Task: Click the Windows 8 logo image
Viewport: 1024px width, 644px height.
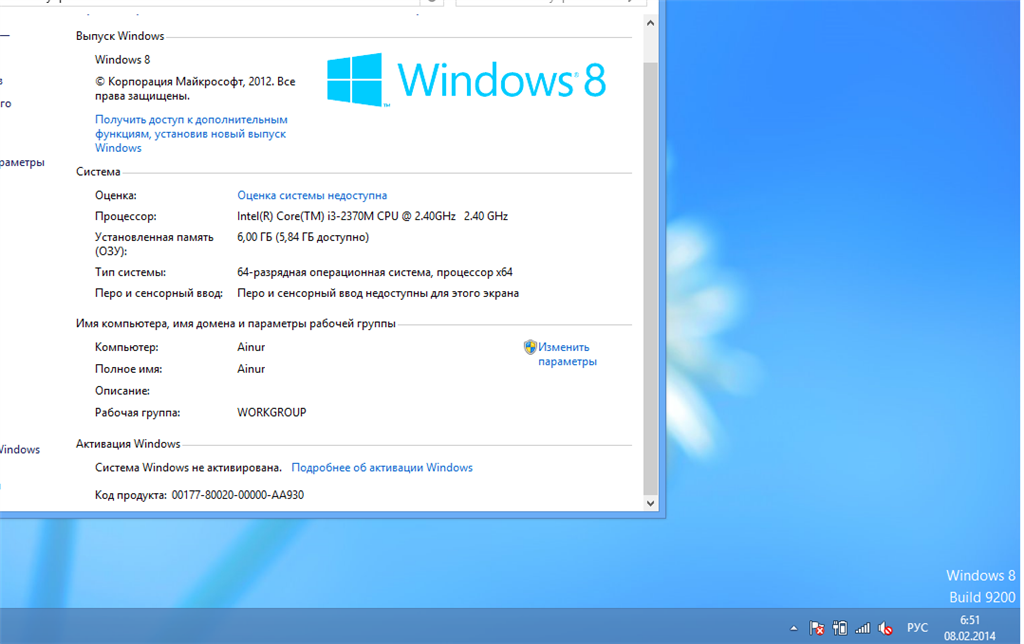Action: pos(466,80)
